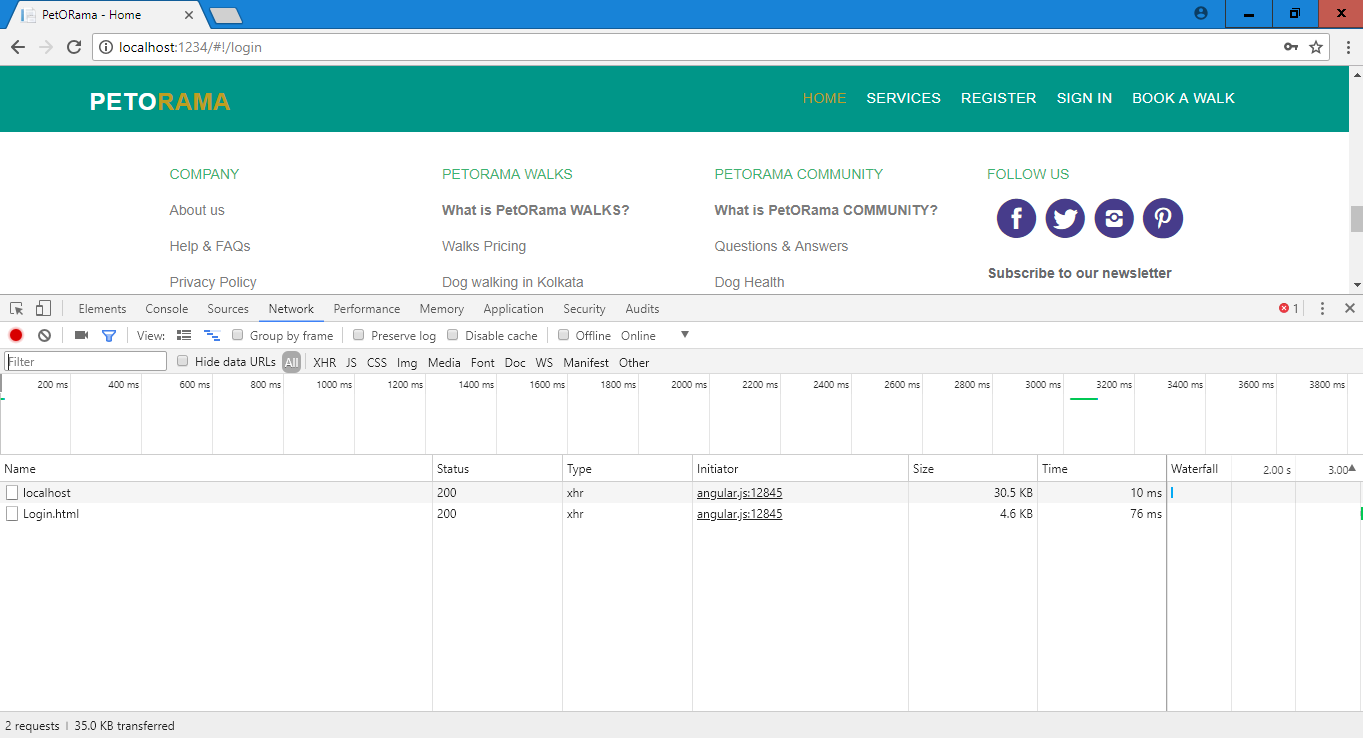Open BOOK A WALK link
Image resolution: width=1363 pixels, height=738 pixels.
(1183, 98)
